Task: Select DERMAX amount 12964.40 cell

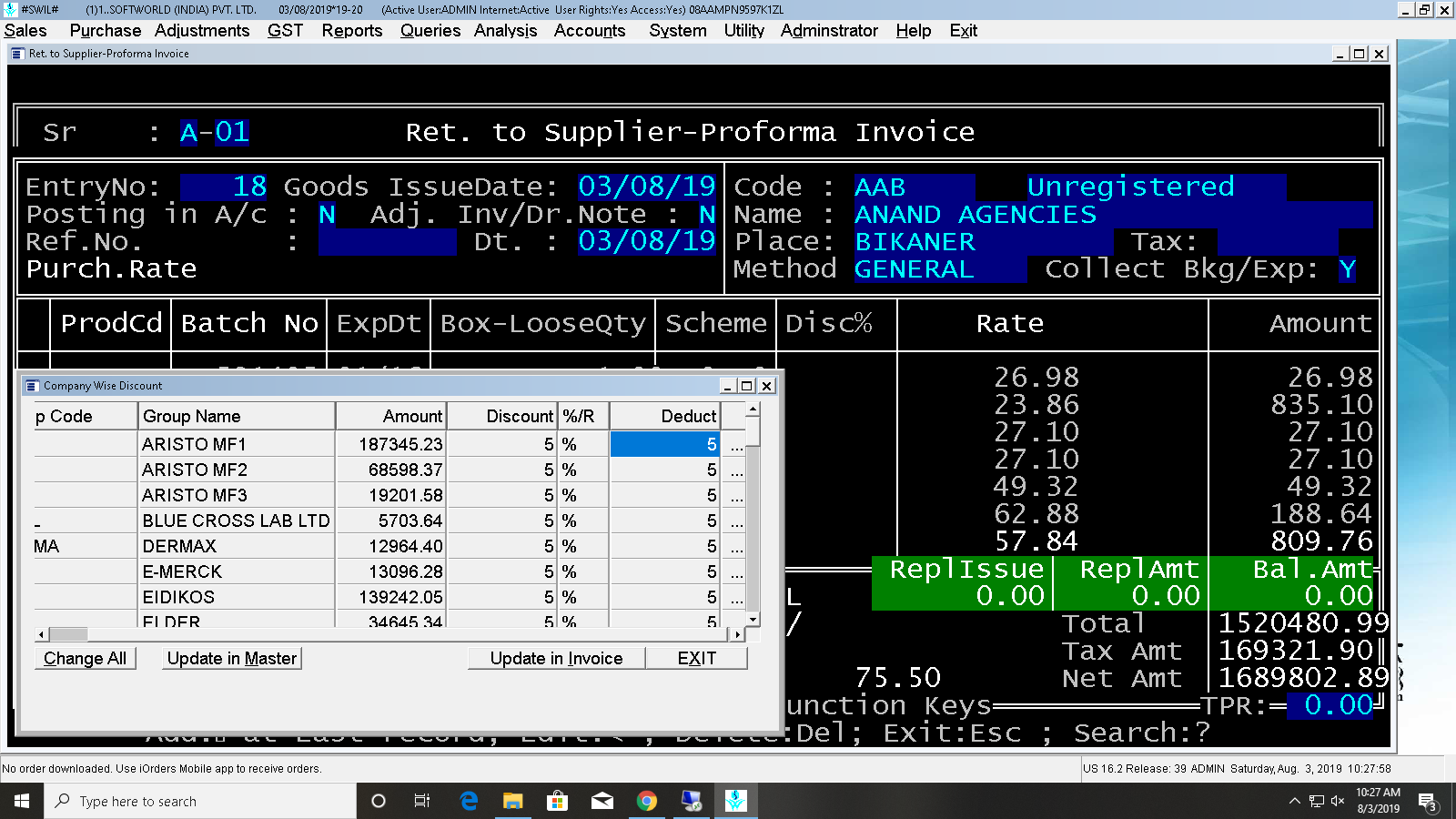Action: (391, 546)
